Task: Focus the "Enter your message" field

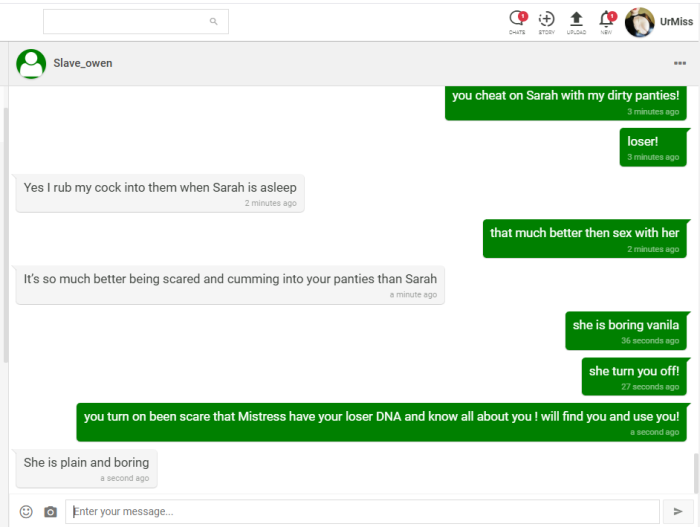Action: click(x=362, y=511)
